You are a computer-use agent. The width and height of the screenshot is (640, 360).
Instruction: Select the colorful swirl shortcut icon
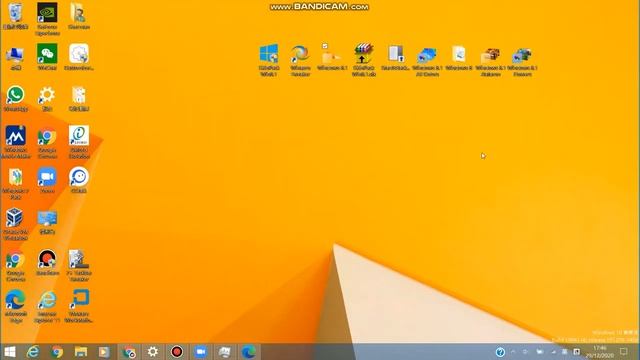300,54
